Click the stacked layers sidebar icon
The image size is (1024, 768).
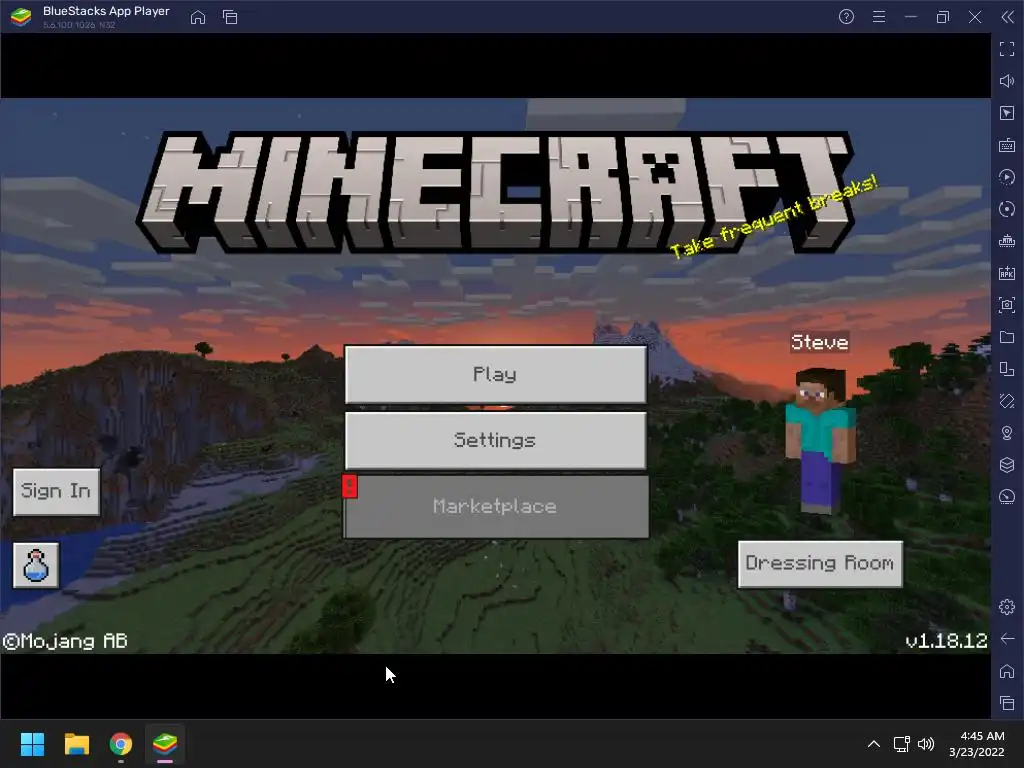pos(1007,465)
